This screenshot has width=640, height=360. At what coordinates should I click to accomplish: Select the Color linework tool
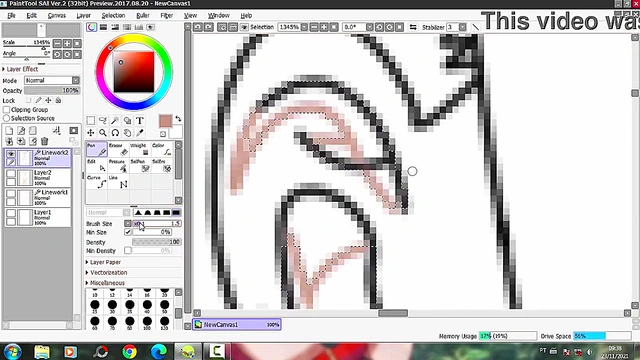point(162,149)
